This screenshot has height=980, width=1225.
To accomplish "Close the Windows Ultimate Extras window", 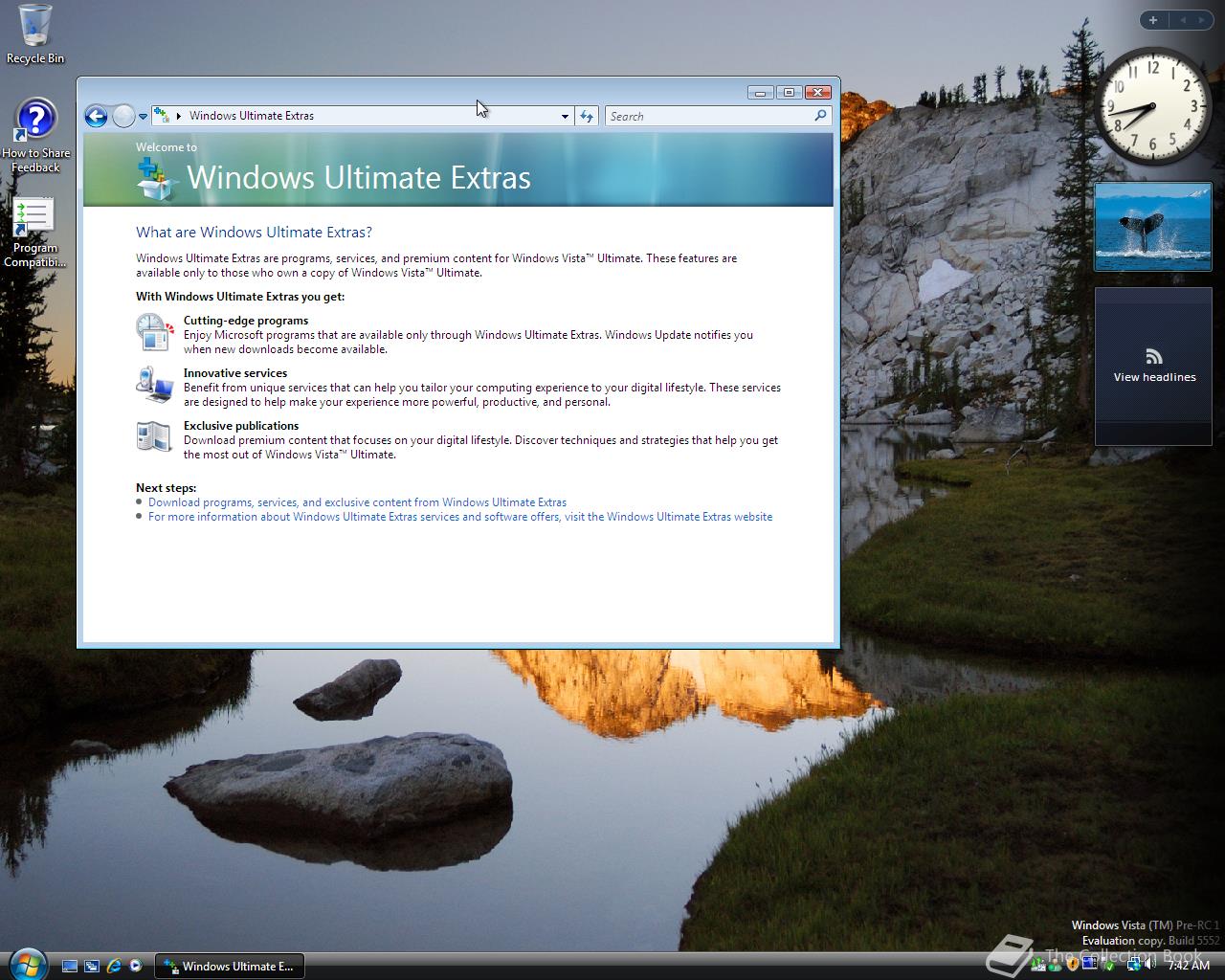I will coord(817,93).
